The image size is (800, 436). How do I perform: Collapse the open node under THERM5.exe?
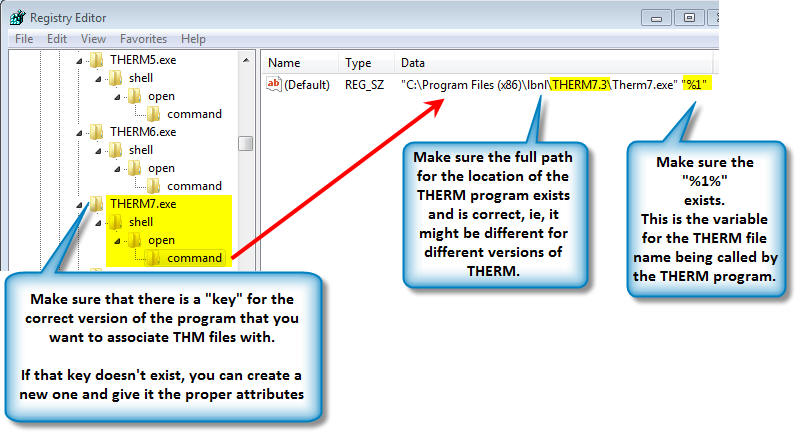coord(117,97)
